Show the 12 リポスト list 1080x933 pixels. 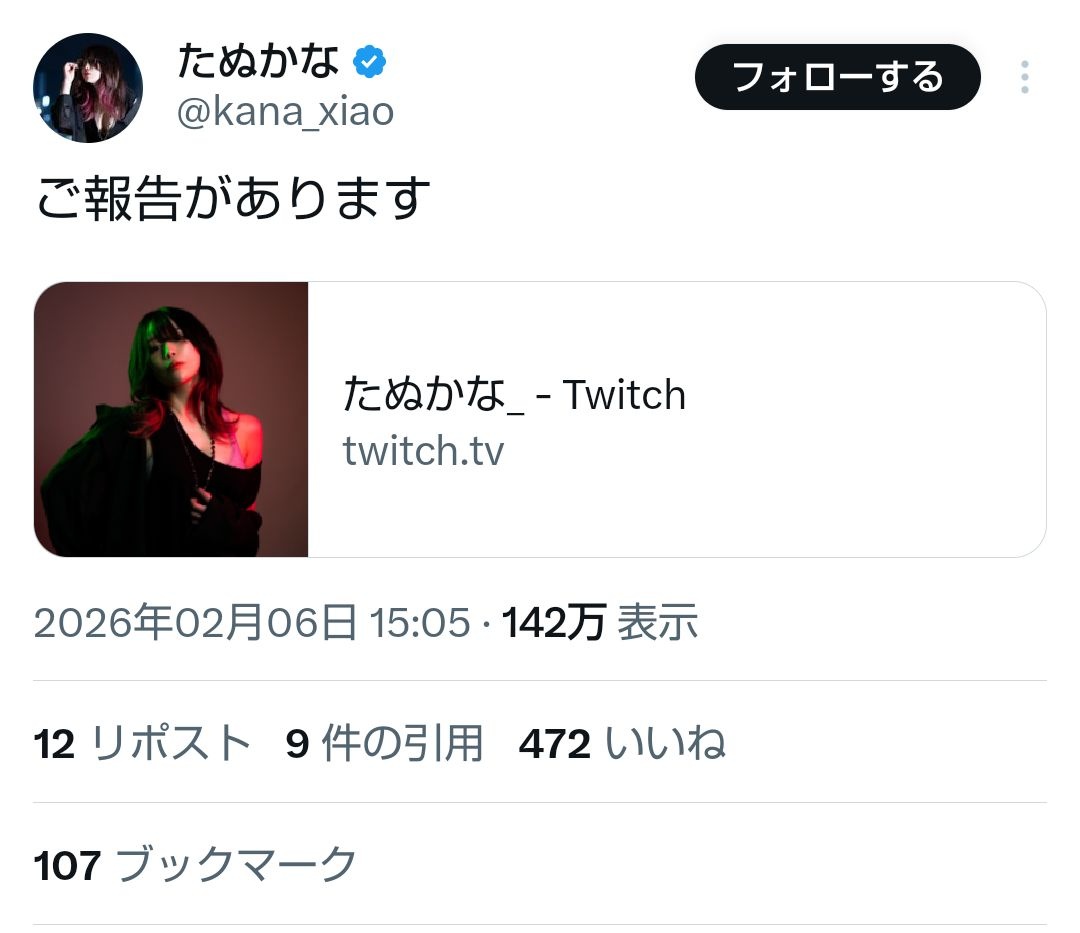142,744
